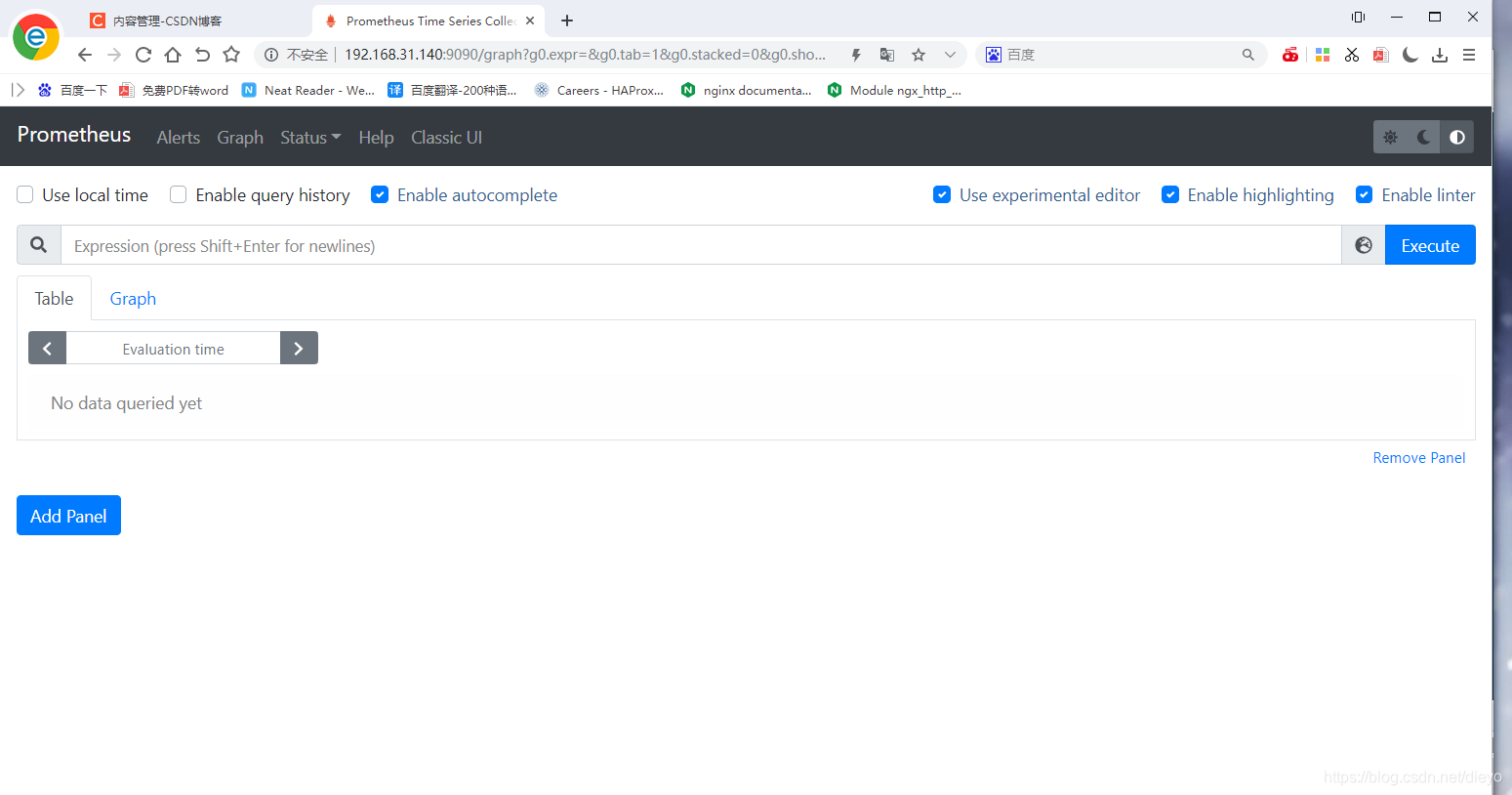Click Add Panel button

pos(68,516)
